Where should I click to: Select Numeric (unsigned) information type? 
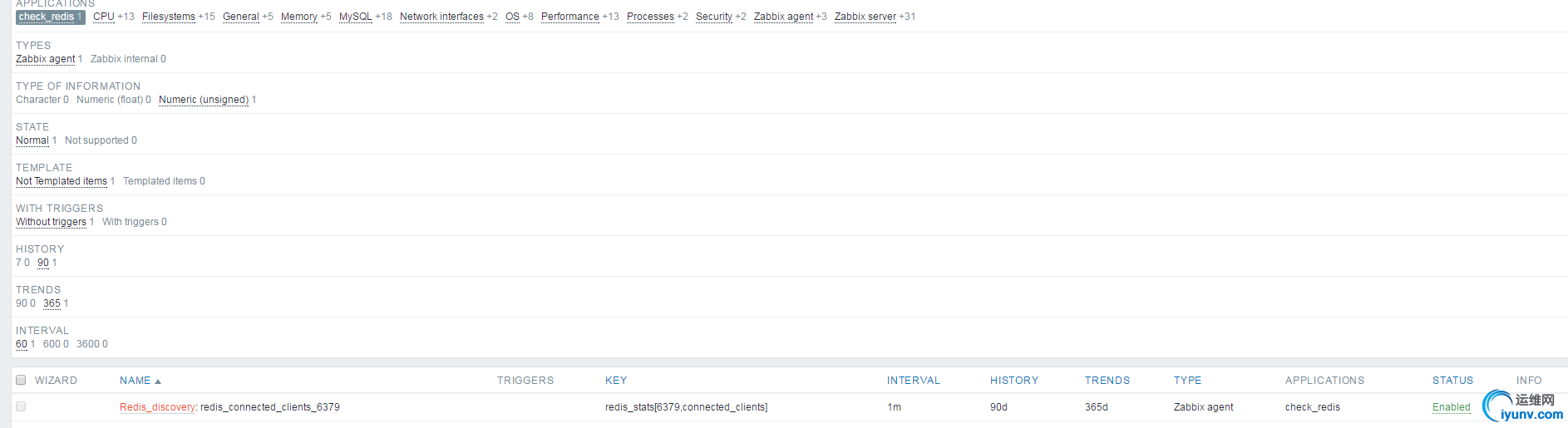pyautogui.click(x=204, y=100)
